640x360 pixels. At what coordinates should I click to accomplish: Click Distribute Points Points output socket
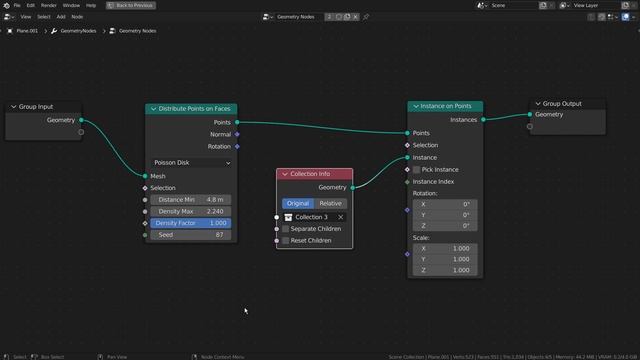[237, 122]
